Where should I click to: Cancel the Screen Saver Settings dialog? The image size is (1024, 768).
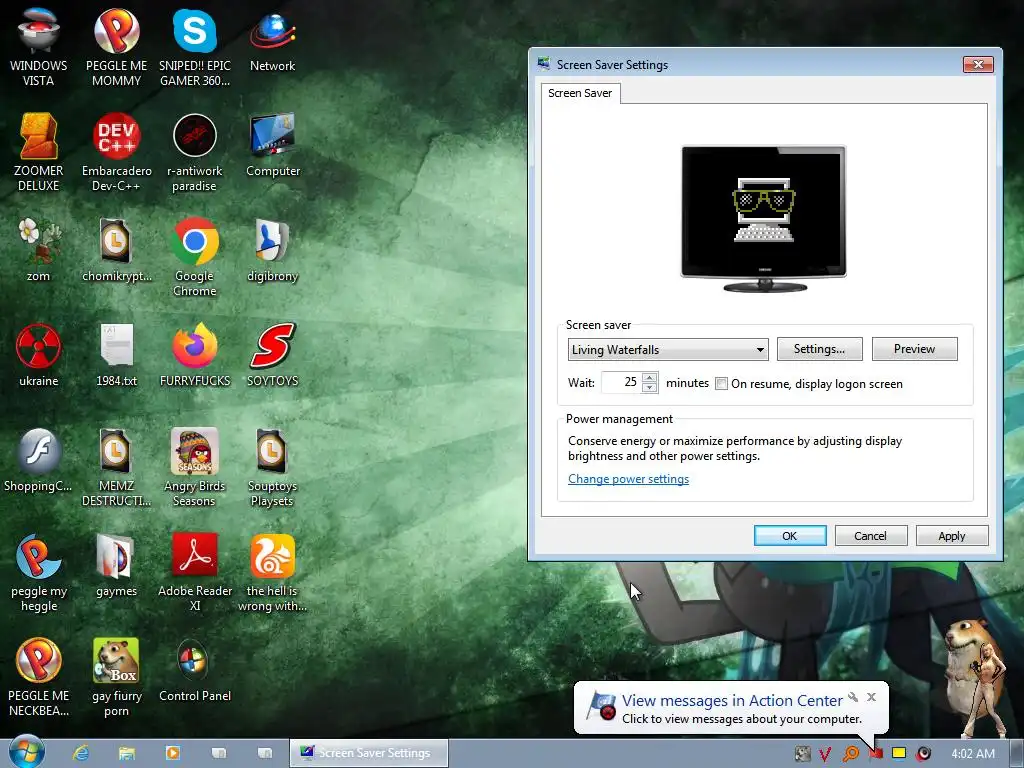[870, 536]
